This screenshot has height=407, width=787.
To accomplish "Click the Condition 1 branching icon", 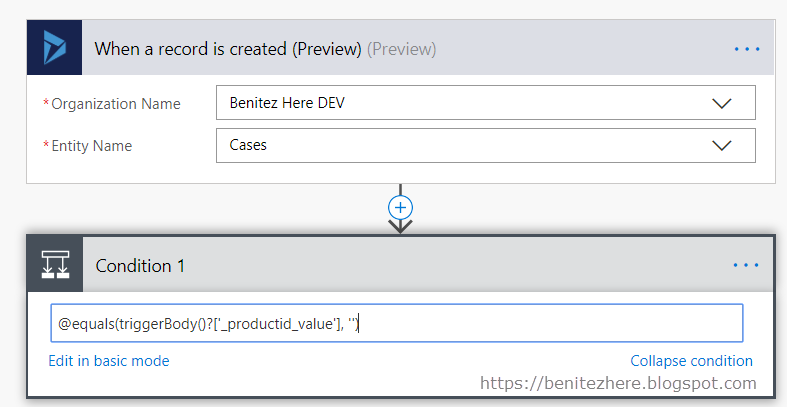I will [54, 265].
